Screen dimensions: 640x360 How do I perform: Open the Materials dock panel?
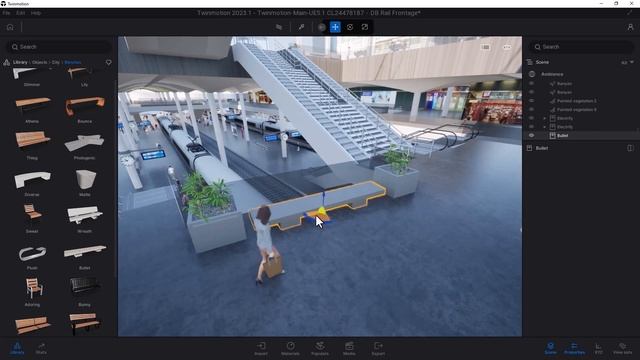290,349
